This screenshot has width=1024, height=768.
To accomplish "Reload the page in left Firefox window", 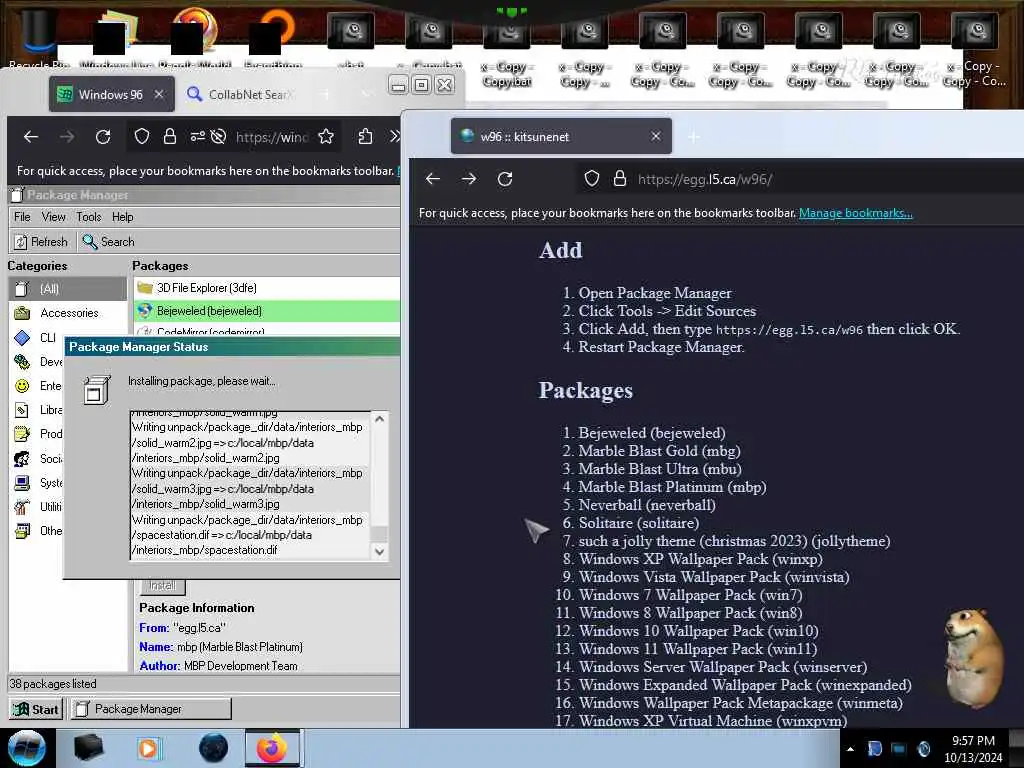I will pos(103,136).
